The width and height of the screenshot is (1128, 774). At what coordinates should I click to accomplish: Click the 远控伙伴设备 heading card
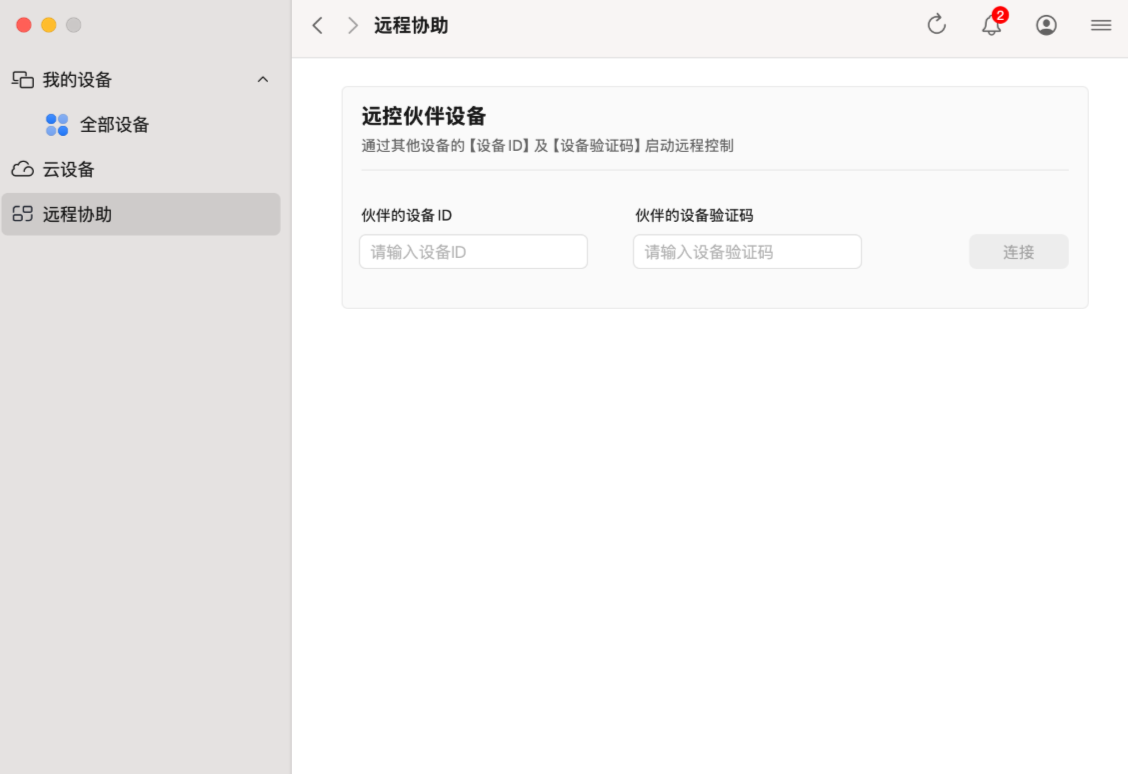pyautogui.click(x=412, y=116)
